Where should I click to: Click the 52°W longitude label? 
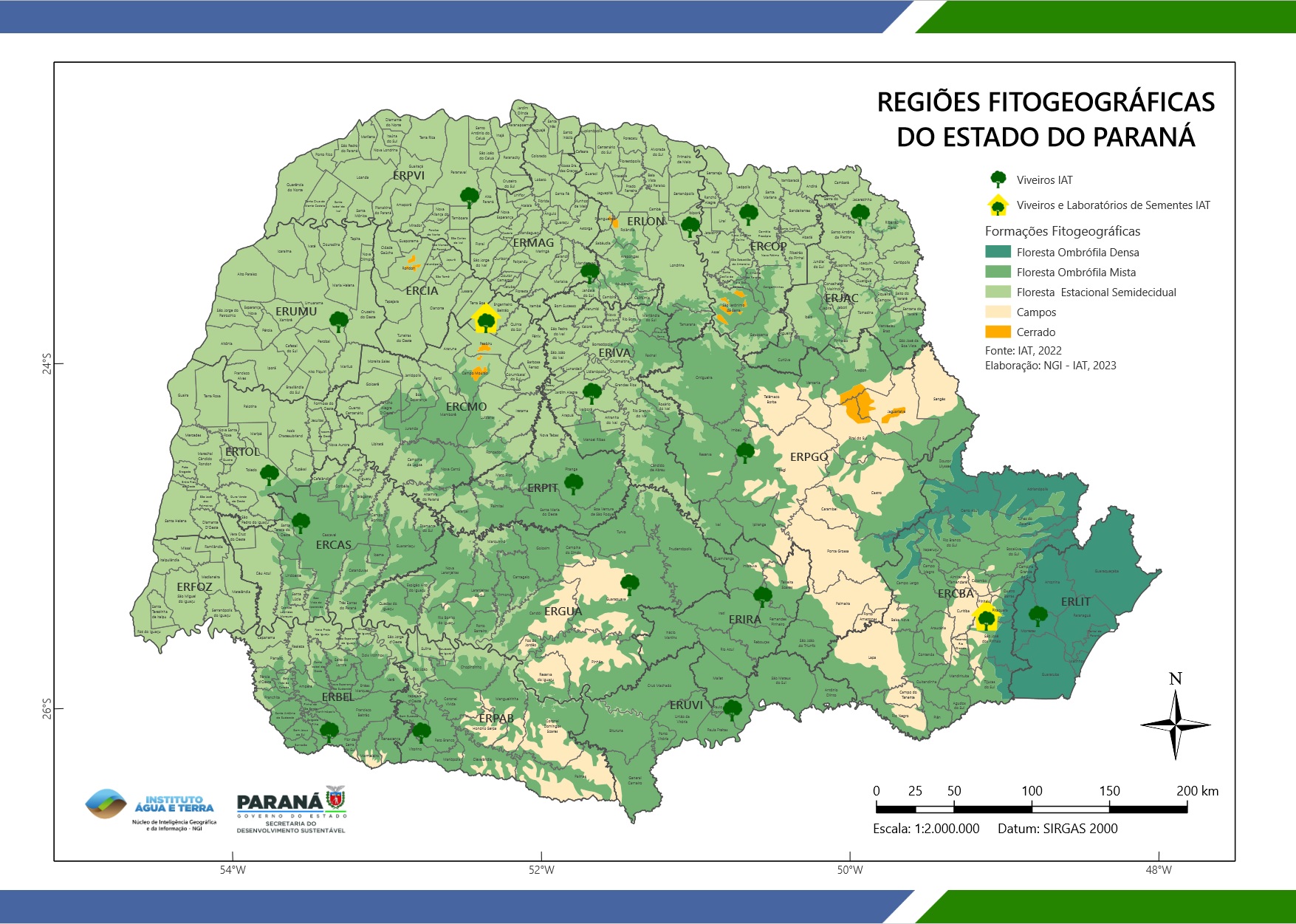point(541,870)
